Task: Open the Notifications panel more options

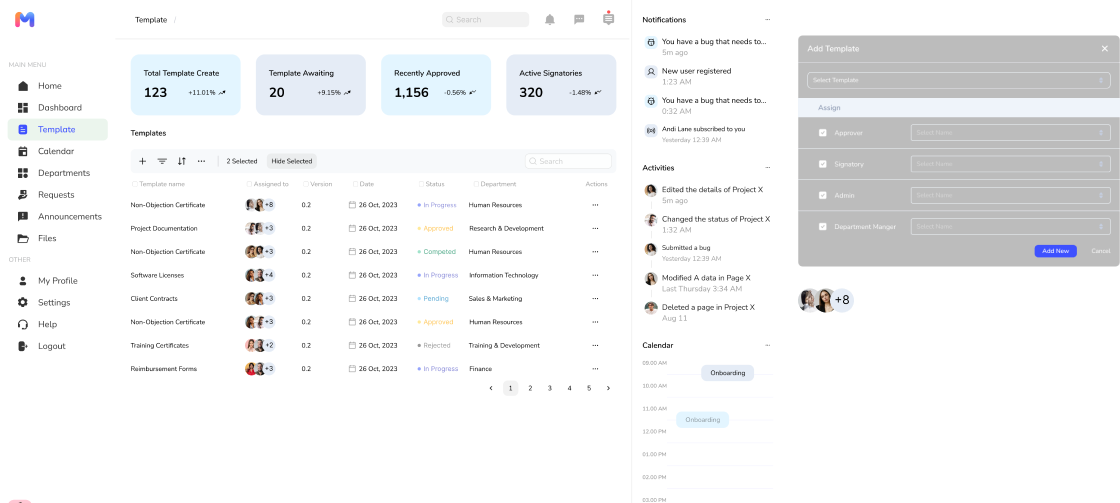Action: (768, 20)
